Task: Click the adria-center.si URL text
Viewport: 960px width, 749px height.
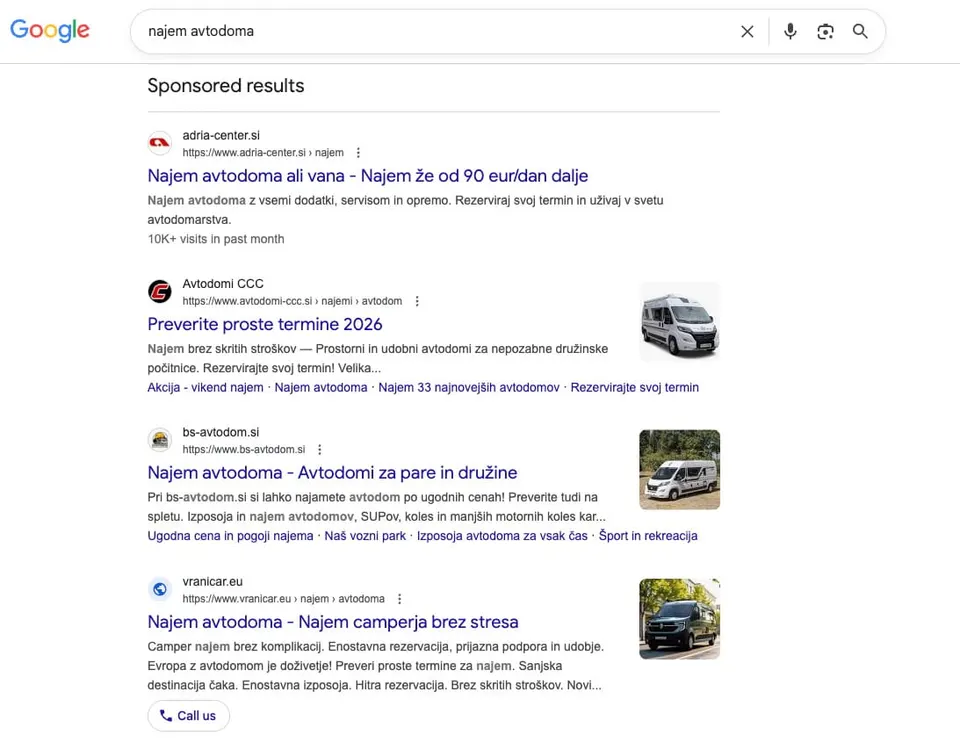Action: pos(263,152)
